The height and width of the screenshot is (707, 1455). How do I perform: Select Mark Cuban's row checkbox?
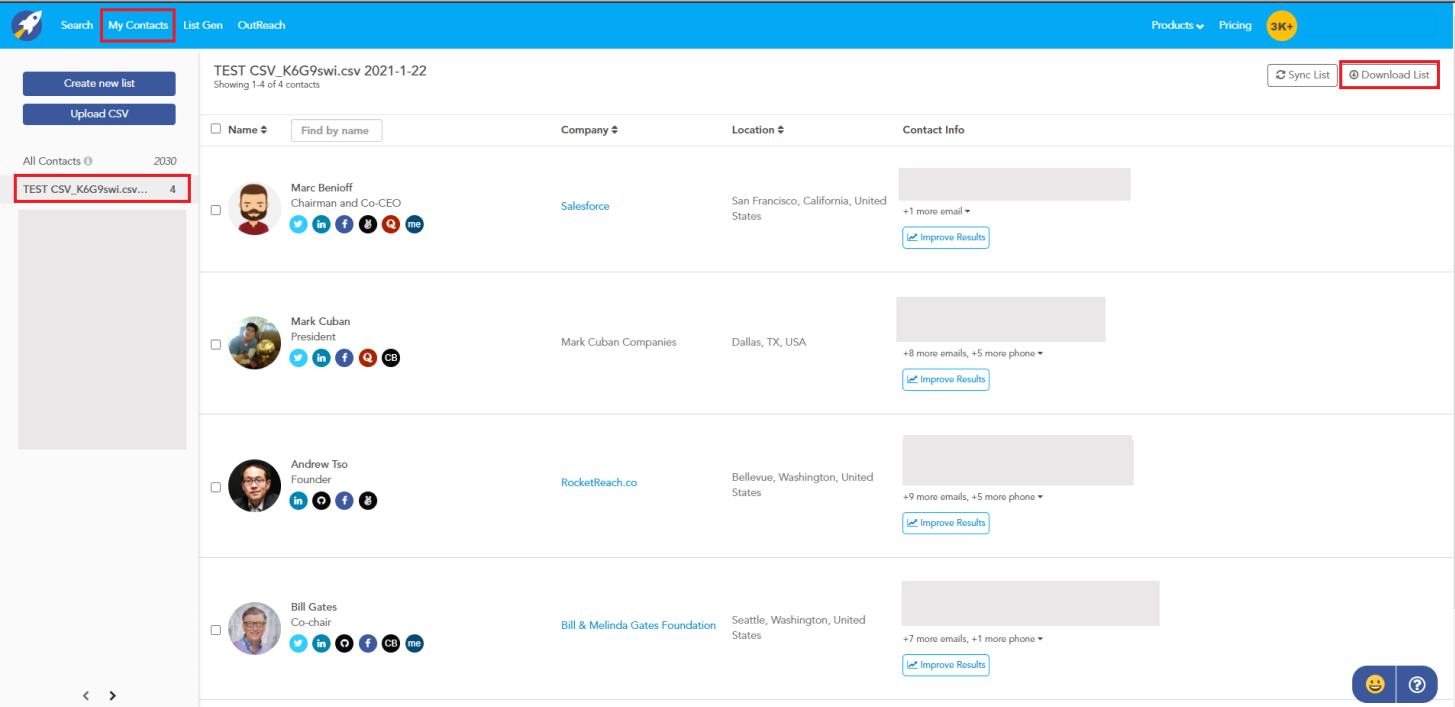click(216, 344)
